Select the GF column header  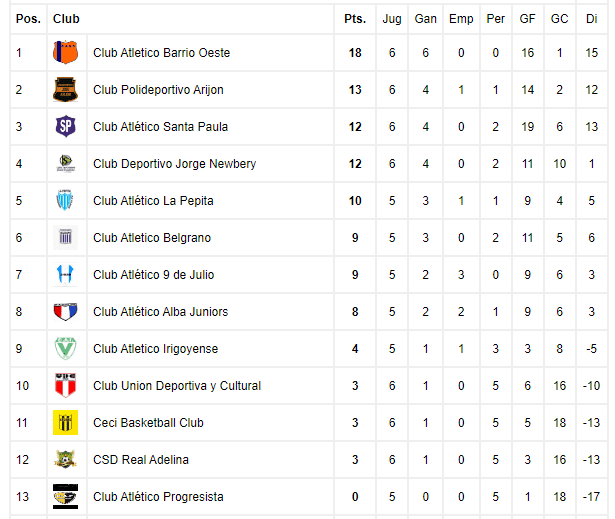(527, 19)
